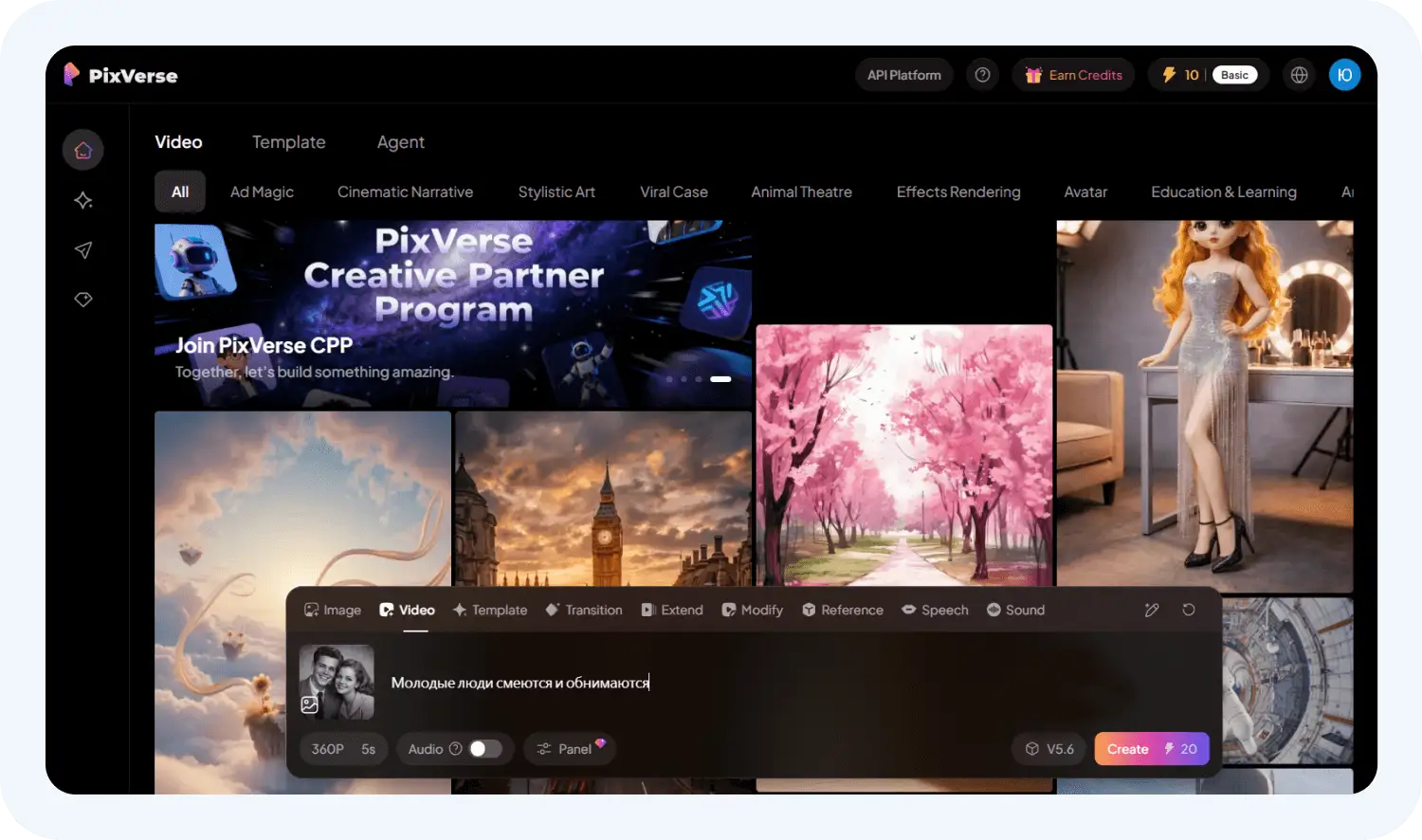Click the diamond tag sidebar icon

click(x=83, y=300)
